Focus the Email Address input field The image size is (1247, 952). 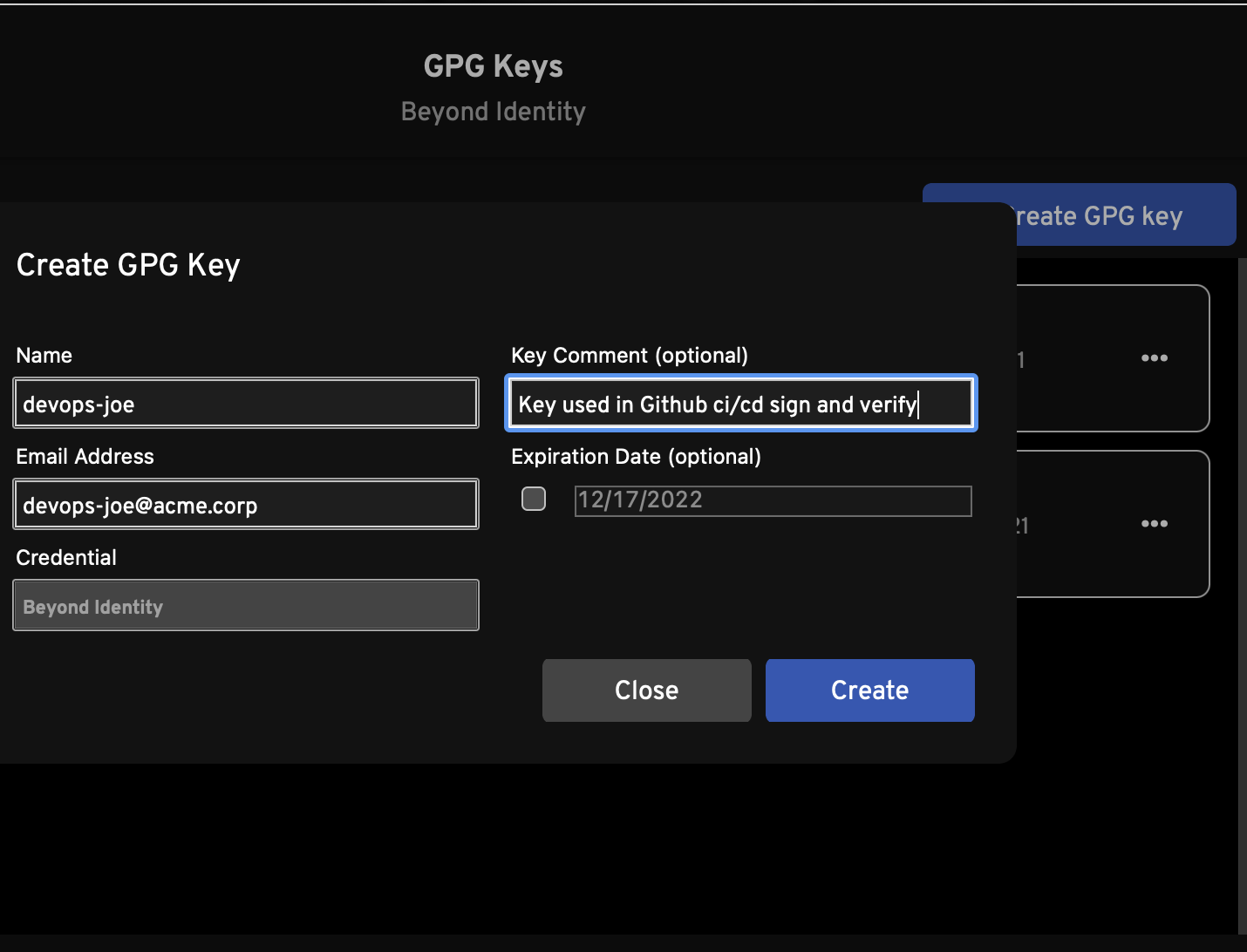[x=246, y=505]
